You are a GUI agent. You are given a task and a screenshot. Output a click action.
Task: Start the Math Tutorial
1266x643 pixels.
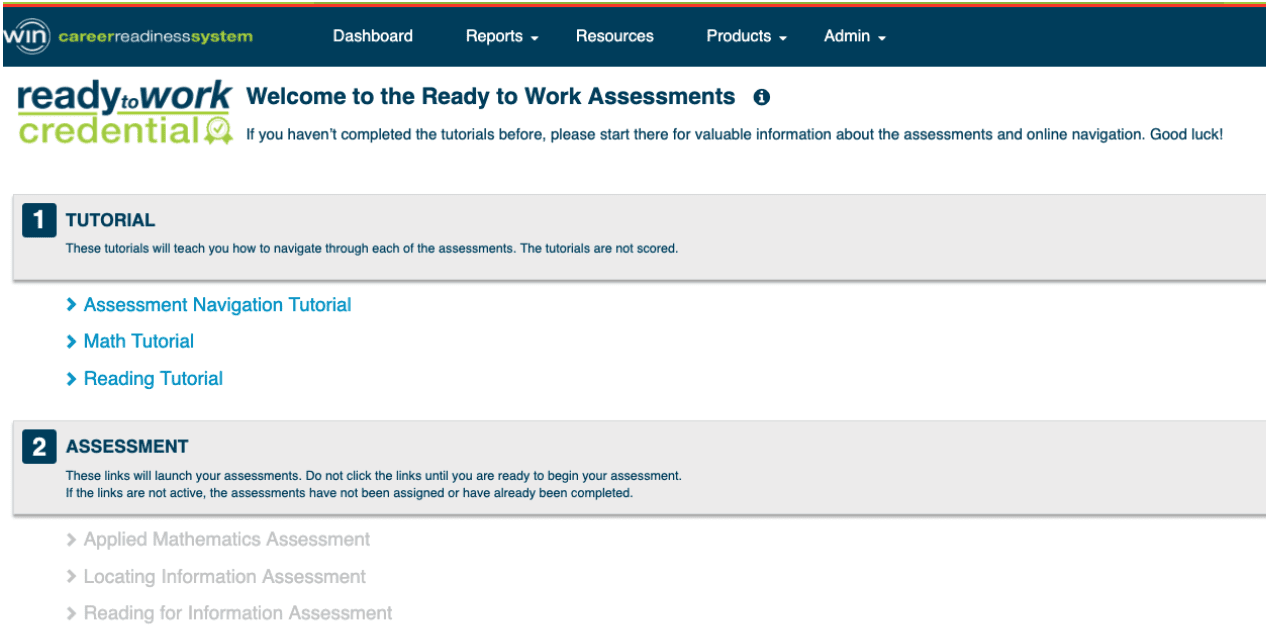[x=139, y=342]
